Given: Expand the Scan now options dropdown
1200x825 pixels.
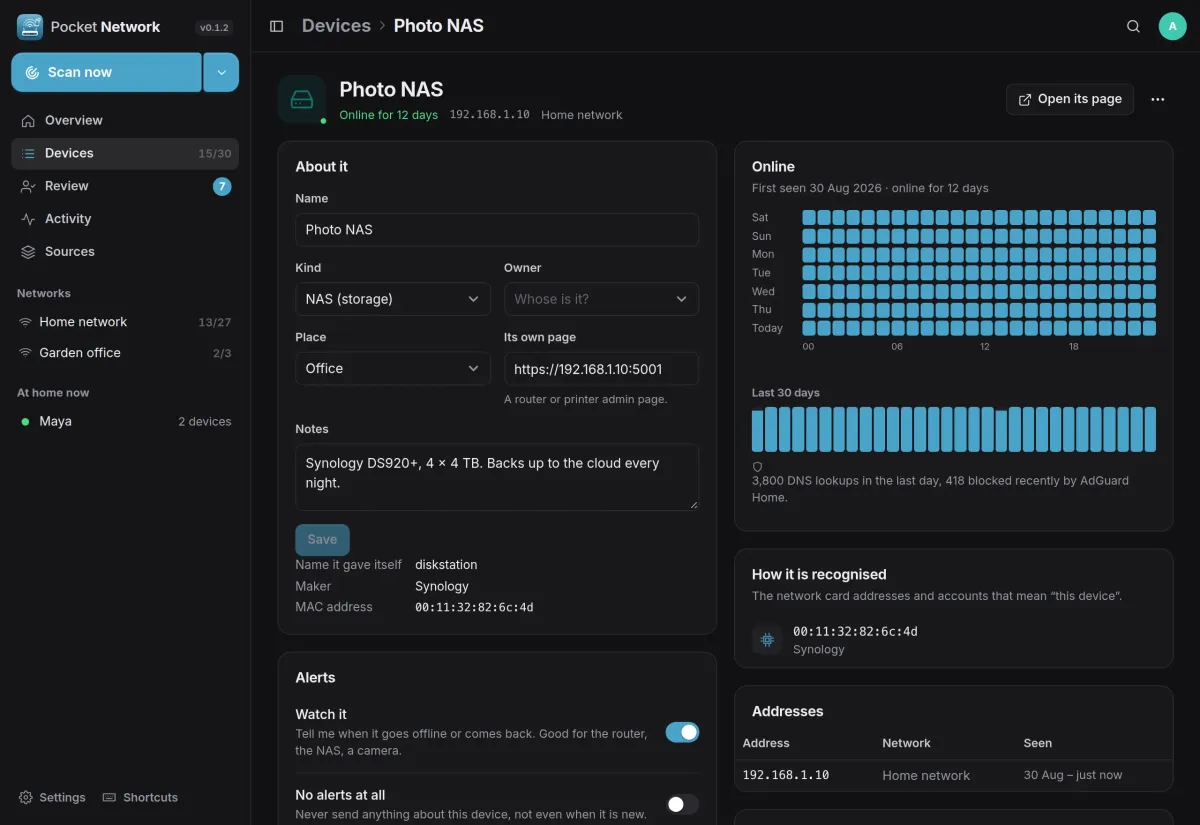Looking at the screenshot, I should [x=221, y=72].
